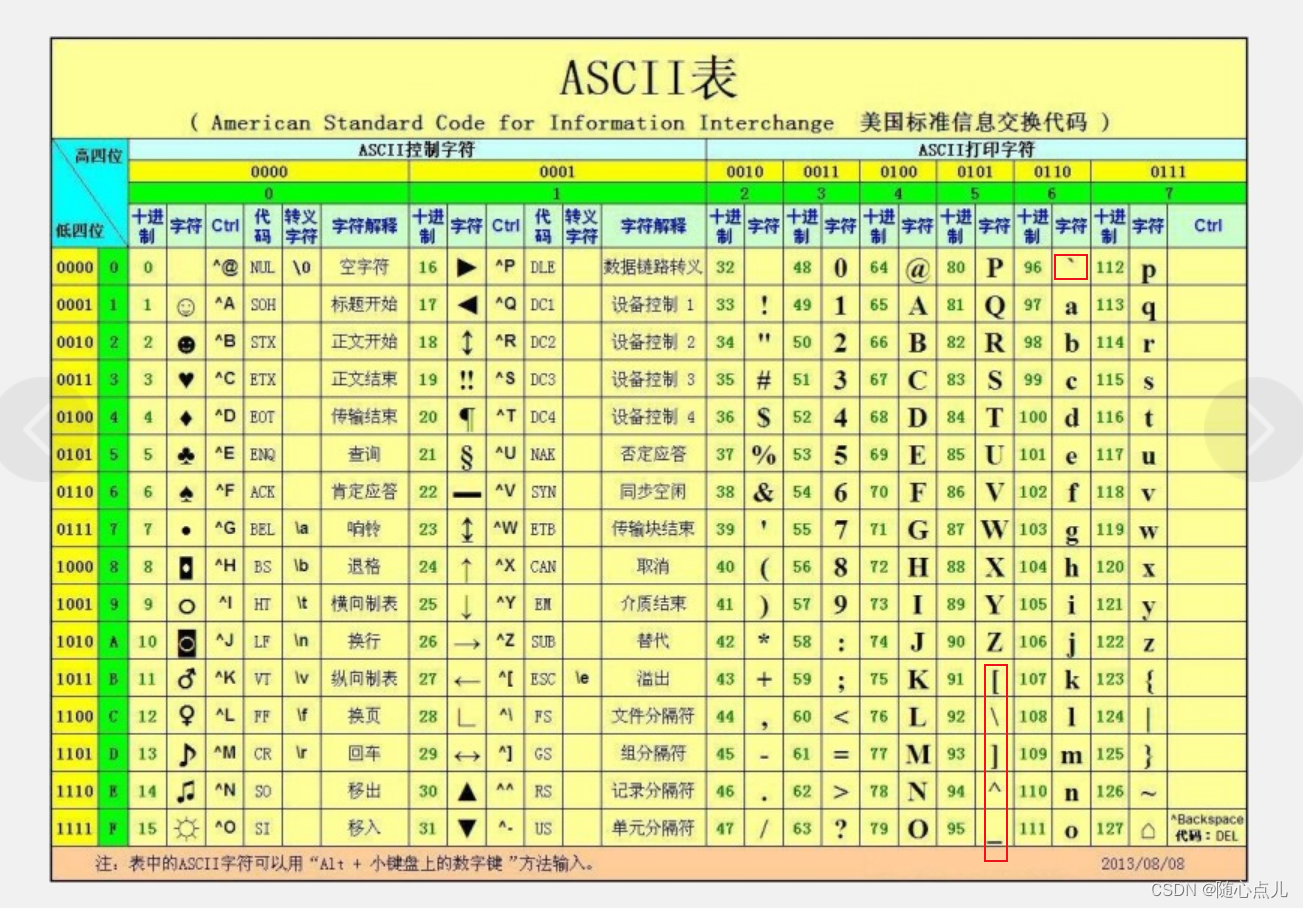1303x908 pixels.
Task: Click the '^Backspace 代码: DEL' cell
Action: [x=1207, y=828]
